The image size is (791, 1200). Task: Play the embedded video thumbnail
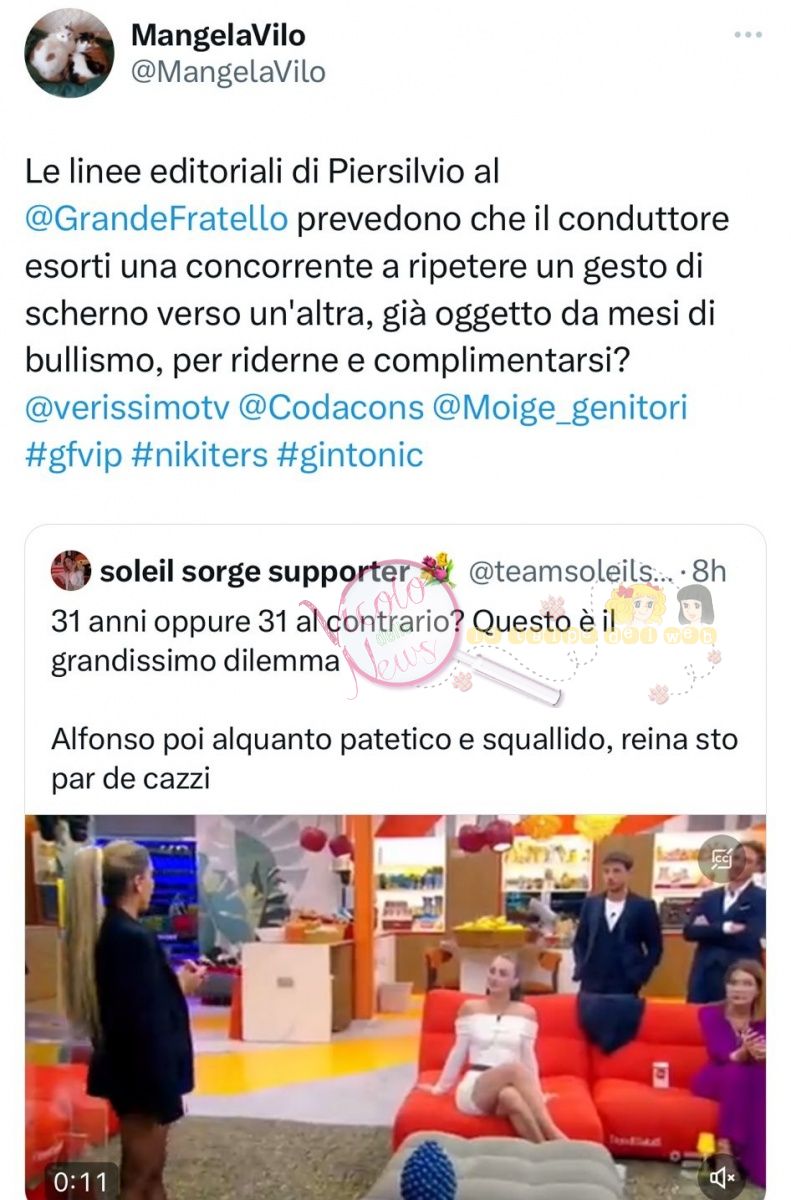(395, 1007)
